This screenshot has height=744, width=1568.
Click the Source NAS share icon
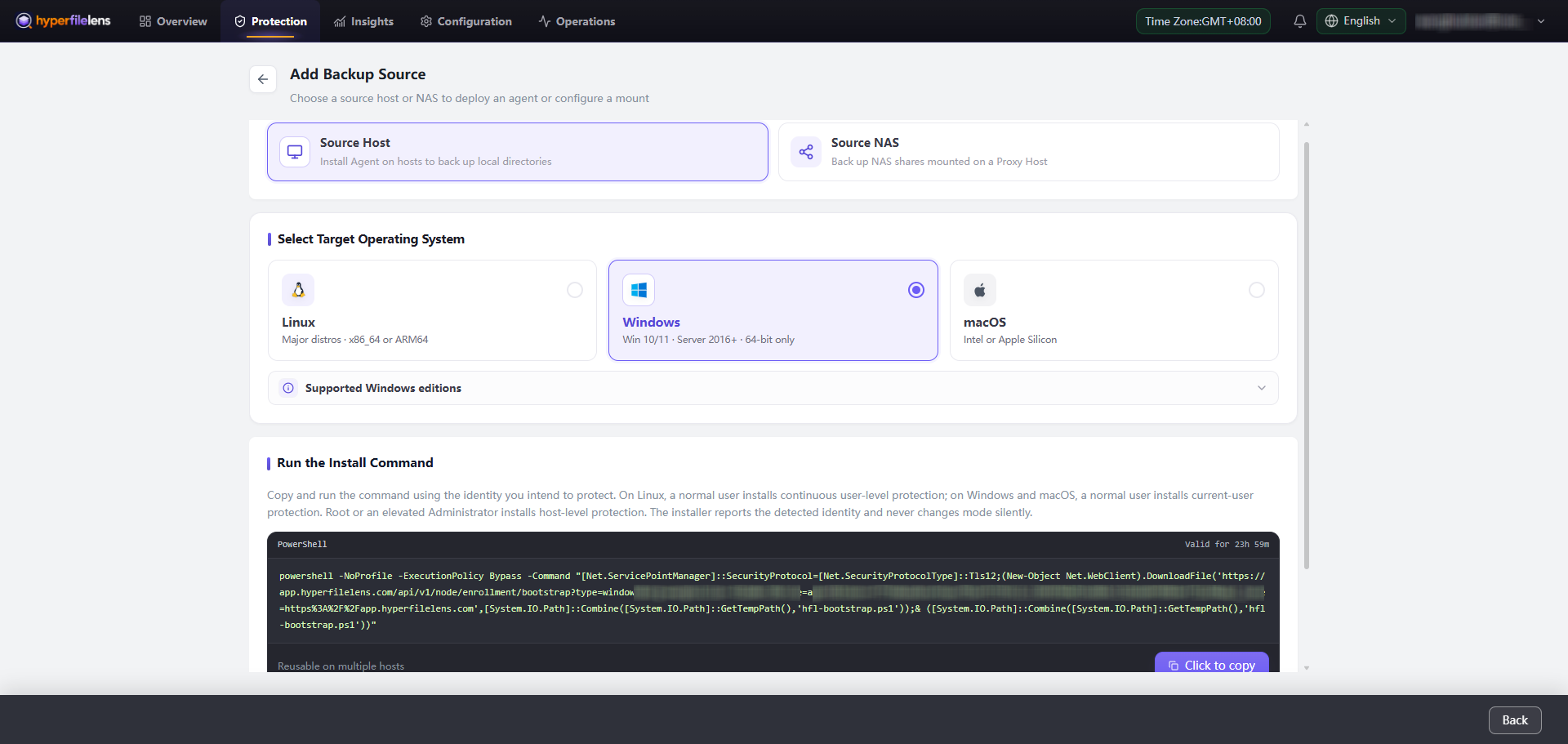[806, 152]
